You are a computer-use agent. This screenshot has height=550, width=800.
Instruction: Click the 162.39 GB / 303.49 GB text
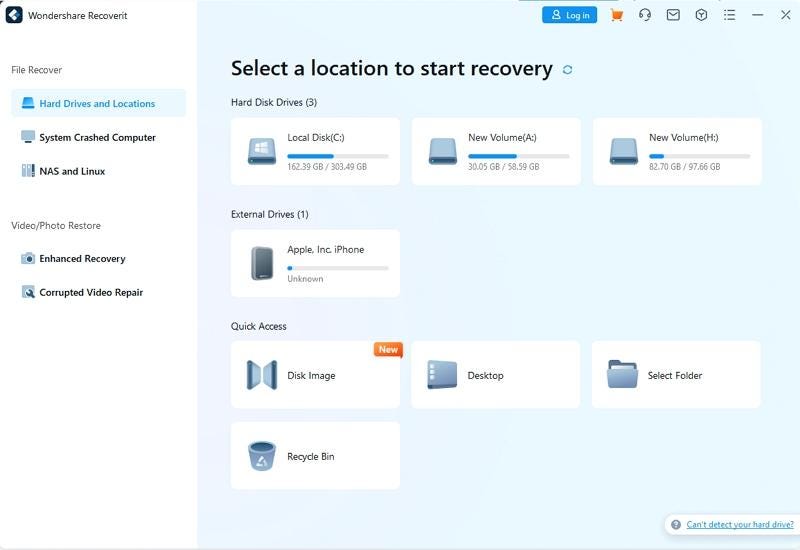coord(327,167)
